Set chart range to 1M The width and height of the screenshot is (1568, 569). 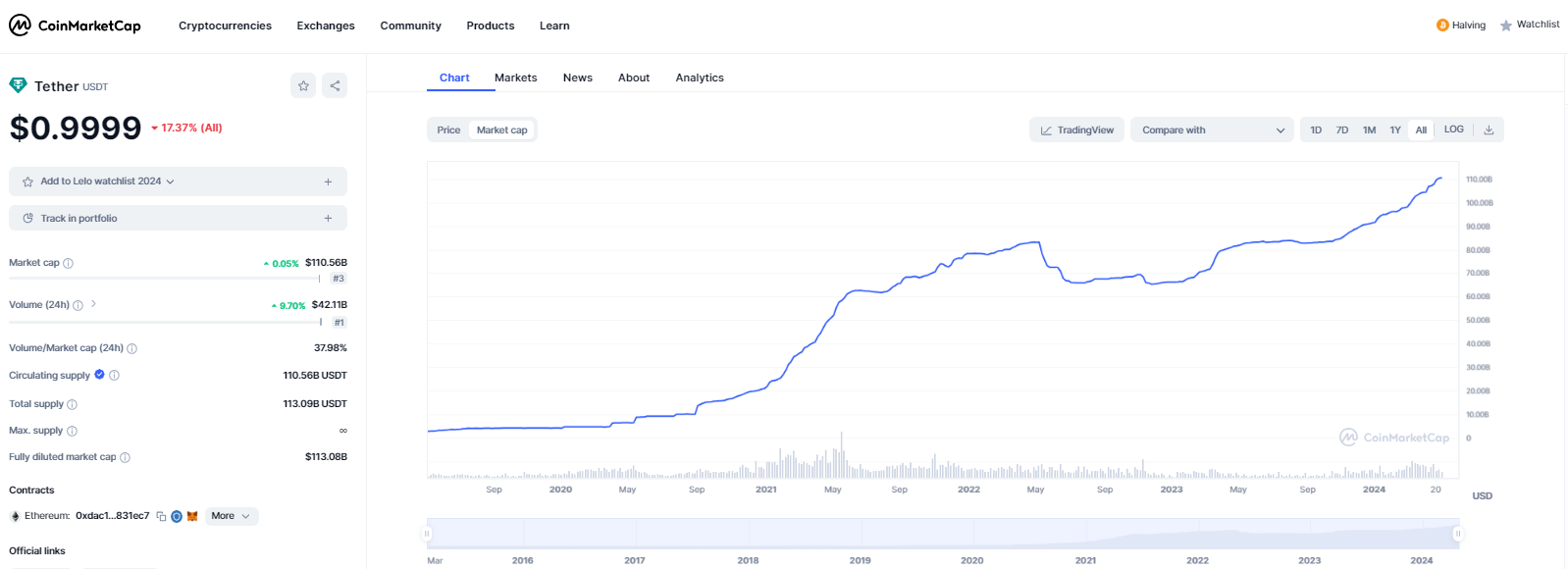point(1369,129)
